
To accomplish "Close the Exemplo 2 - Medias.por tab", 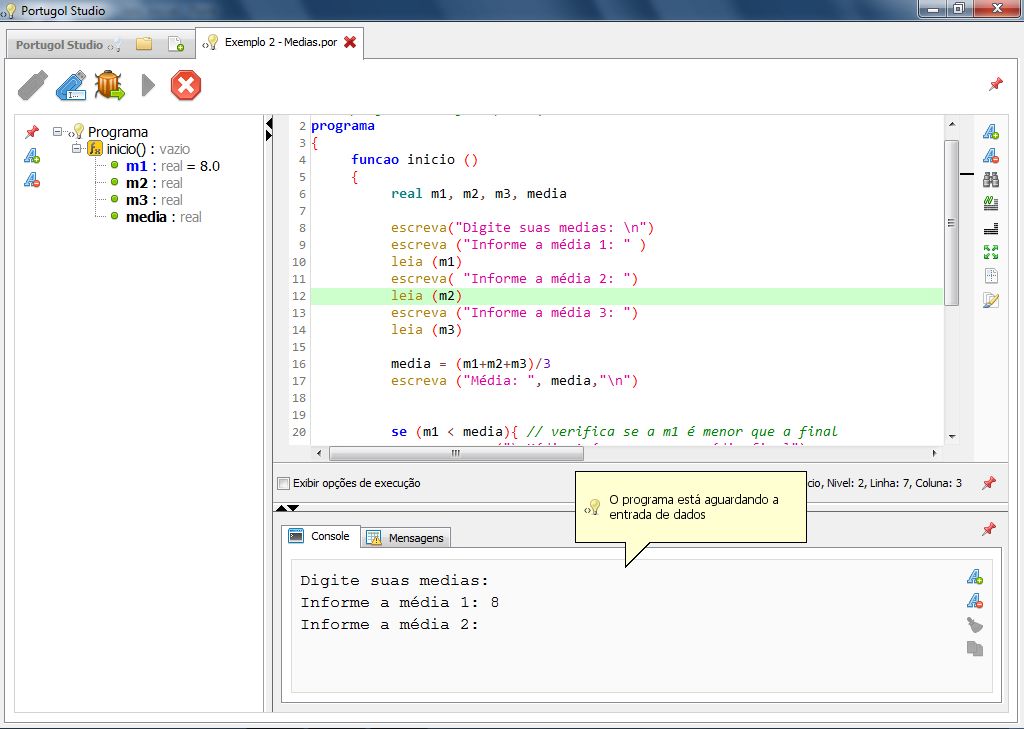I will tap(350, 42).
